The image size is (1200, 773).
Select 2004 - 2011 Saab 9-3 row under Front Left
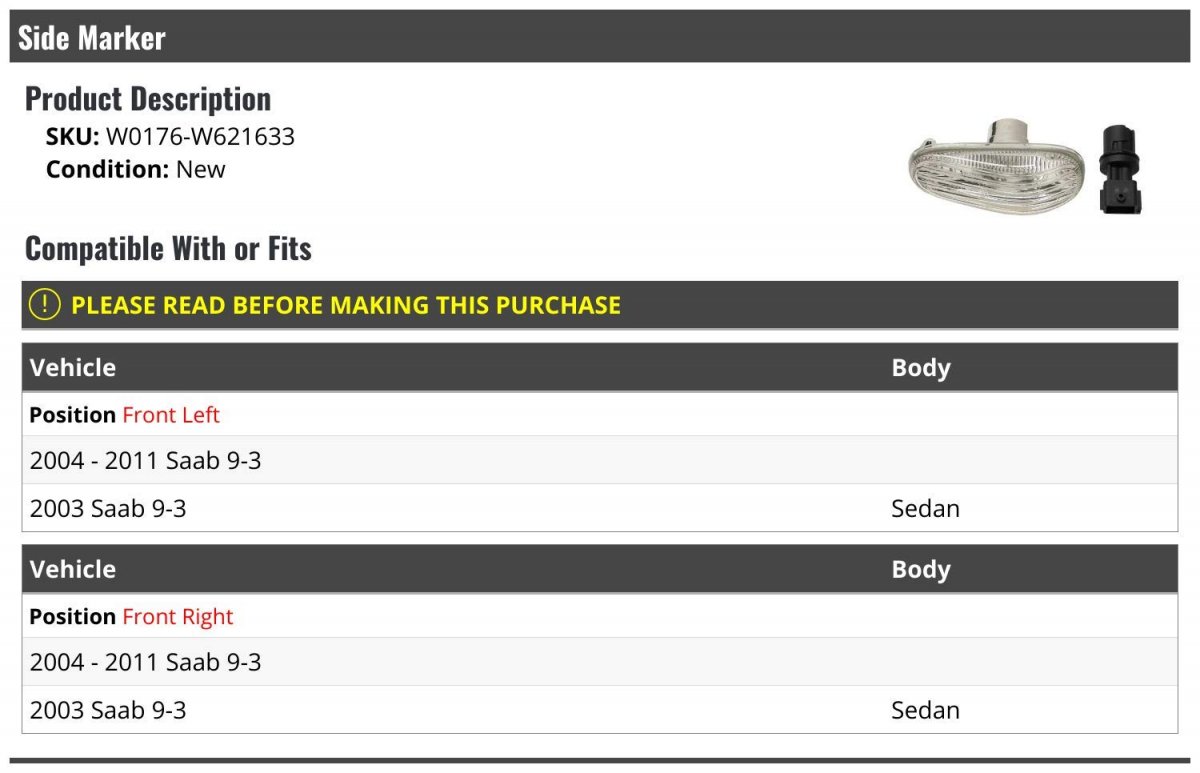click(x=600, y=460)
